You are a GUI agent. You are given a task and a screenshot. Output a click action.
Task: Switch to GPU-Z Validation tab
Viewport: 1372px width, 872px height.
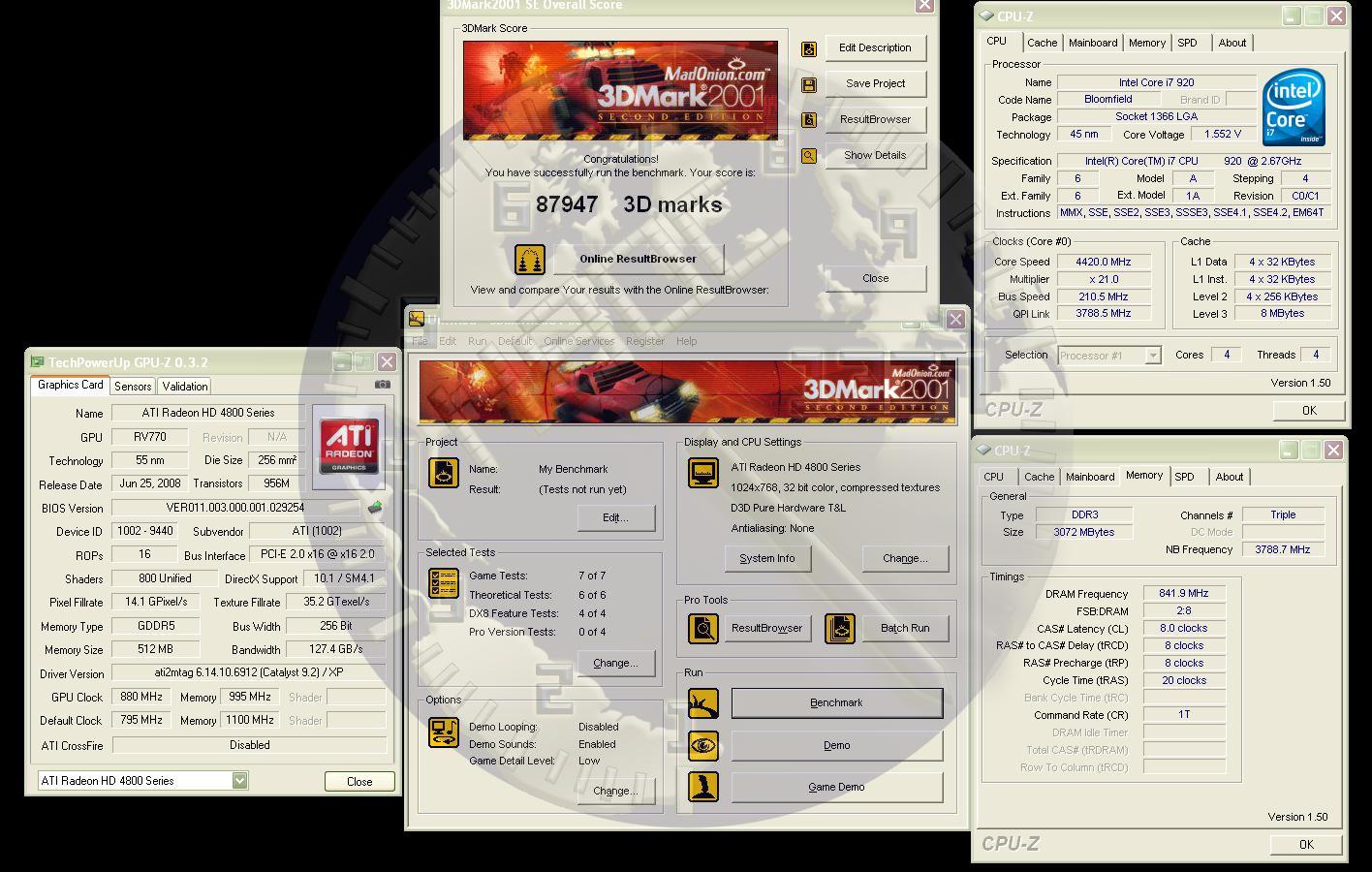point(185,386)
